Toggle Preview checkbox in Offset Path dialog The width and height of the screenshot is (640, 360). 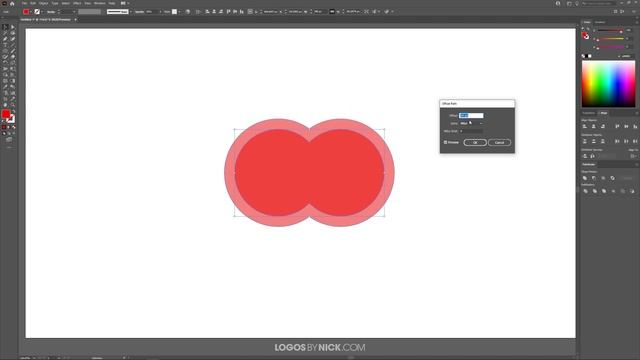click(x=445, y=142)
